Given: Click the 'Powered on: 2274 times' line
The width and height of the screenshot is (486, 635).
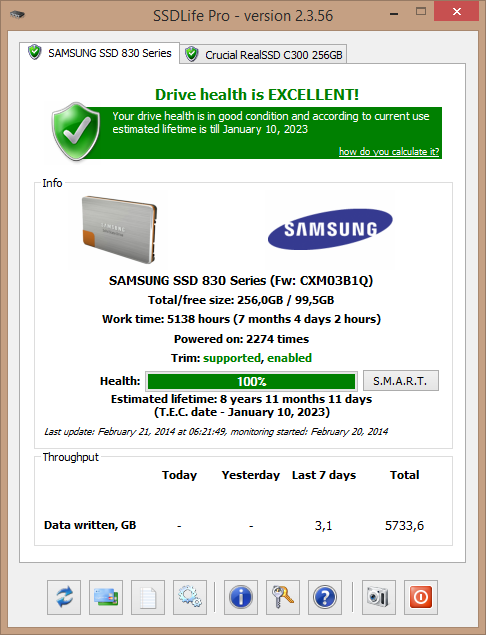Looking at the screenshot, I should [241, 339].
